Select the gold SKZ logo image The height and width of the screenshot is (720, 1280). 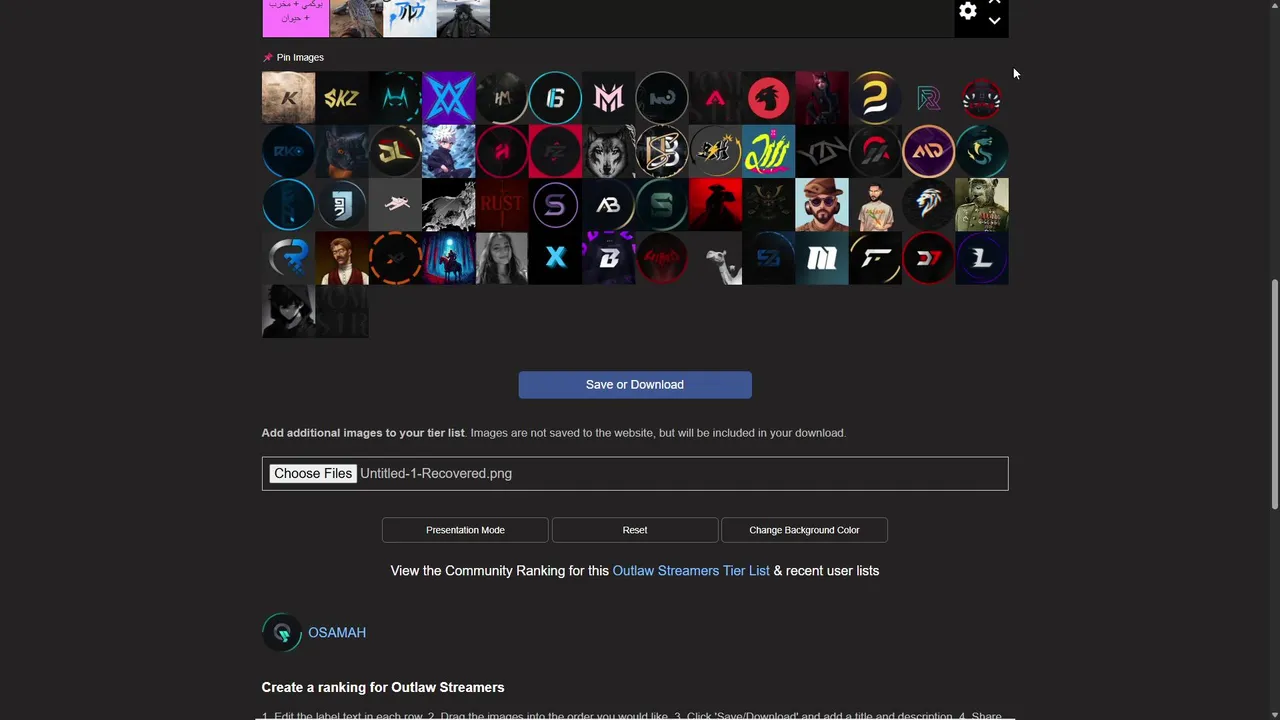coord(342,98)
